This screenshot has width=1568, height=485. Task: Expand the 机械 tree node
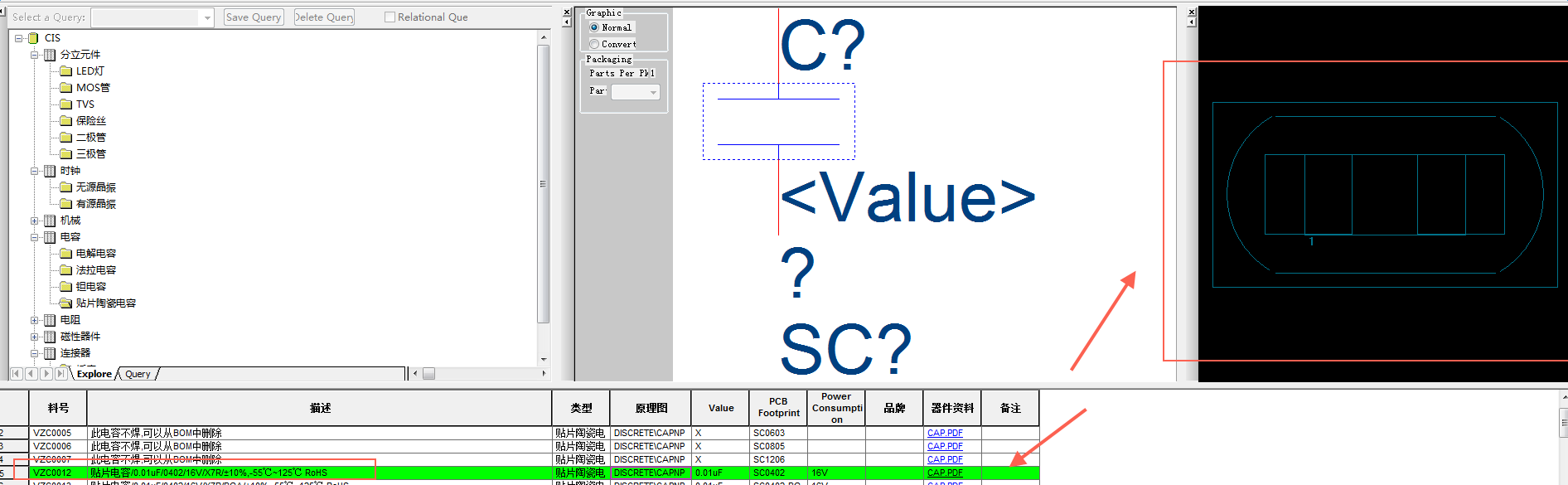coord(35,221)
